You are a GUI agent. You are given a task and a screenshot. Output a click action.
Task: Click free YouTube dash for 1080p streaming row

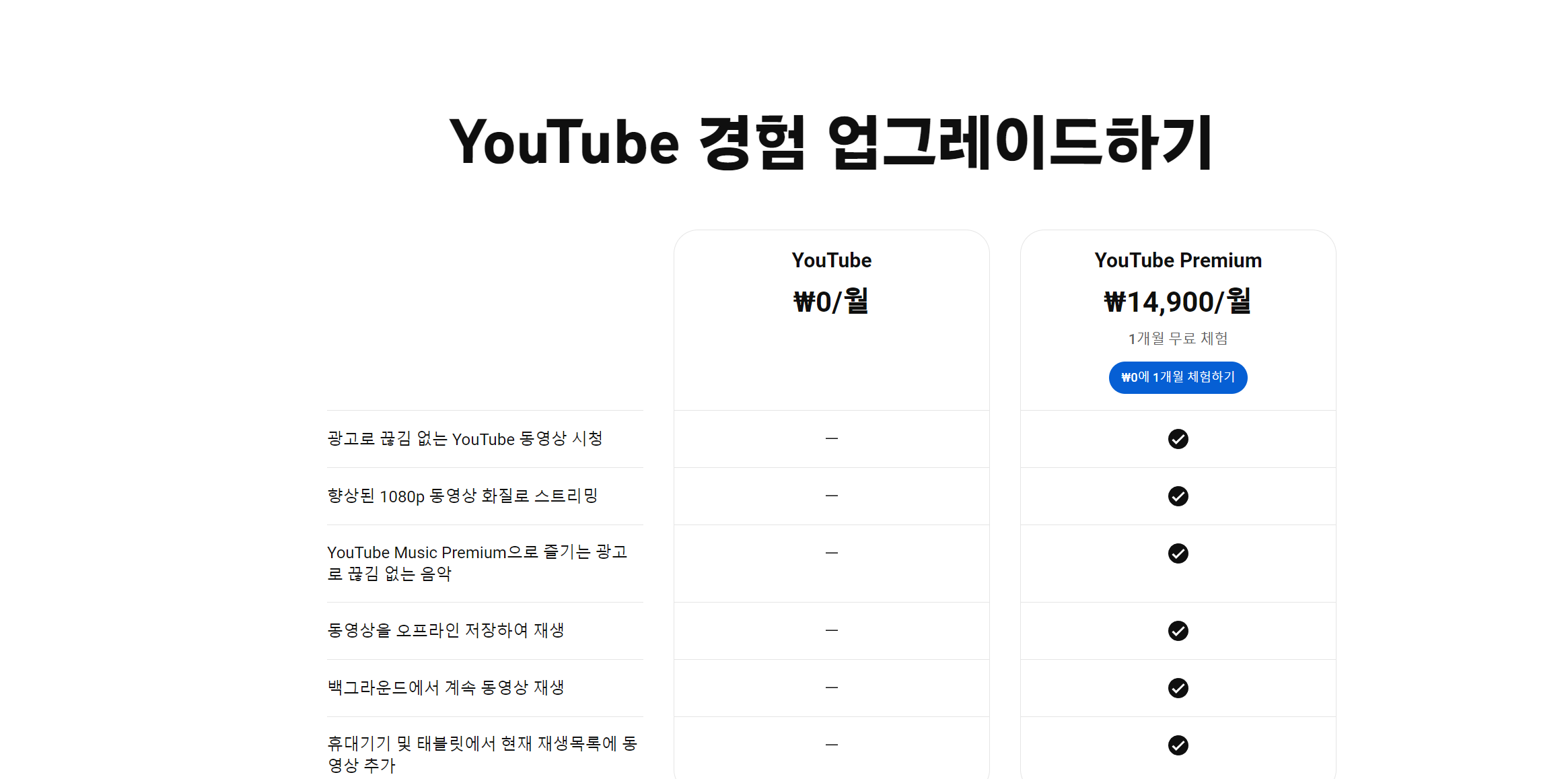tap(832, 496)
